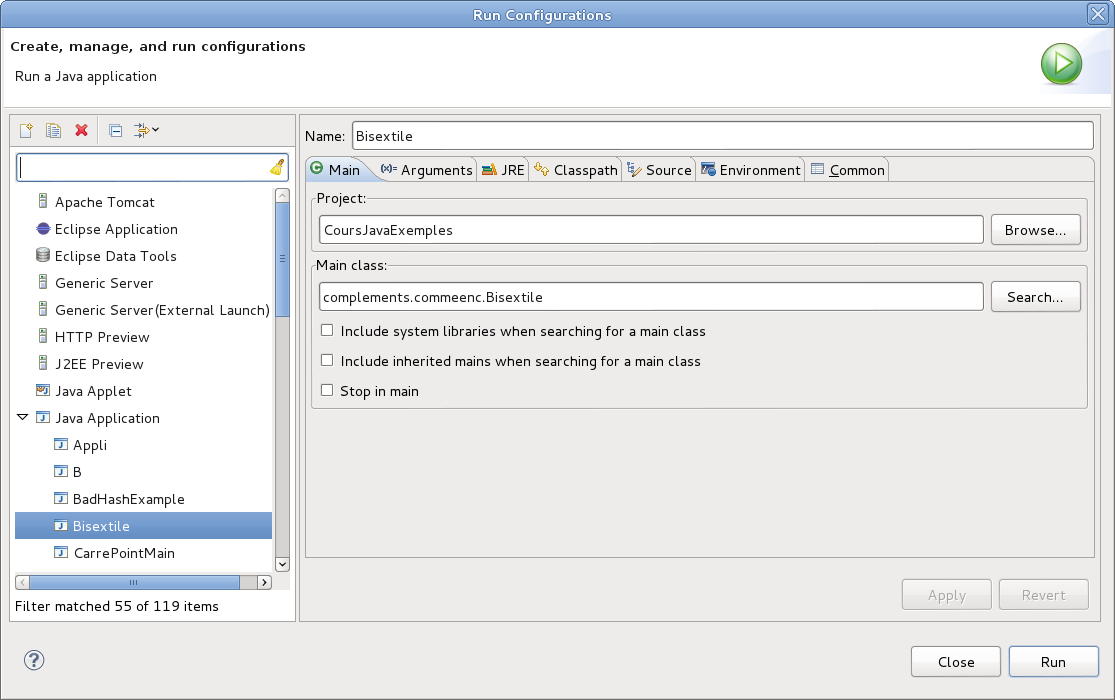Click the Duplicate configuration icon
1115x700 pixels.
pyautogui.click(x=53, y=130)
